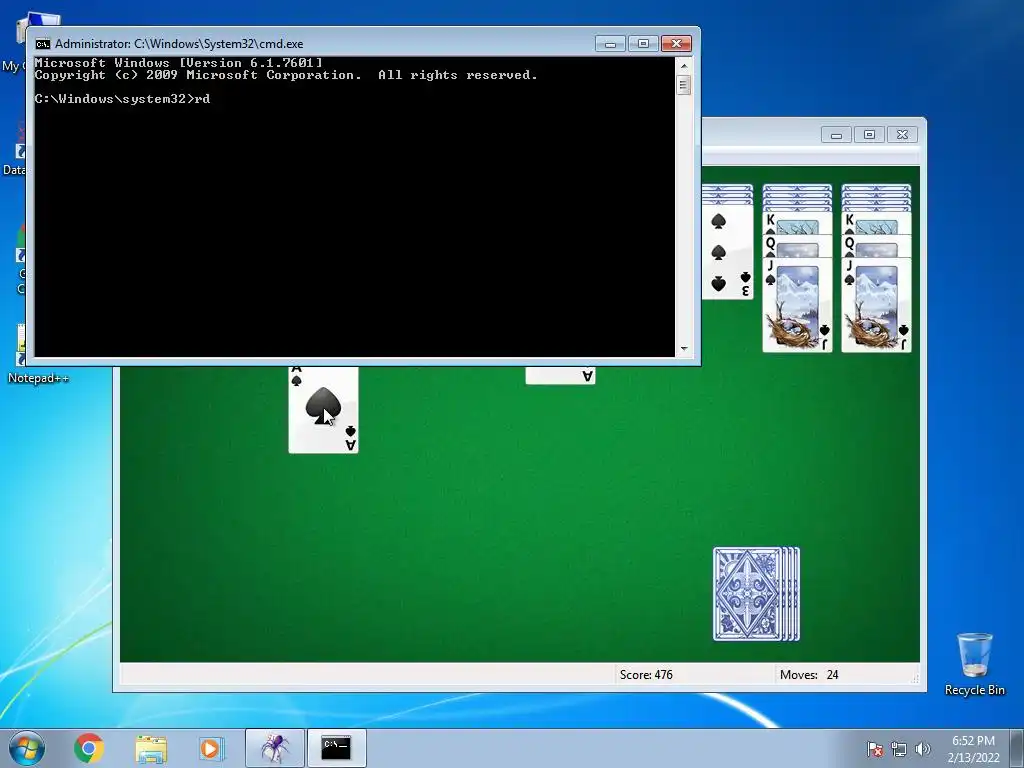Open the Recycle Bin desktop icon
Image resolution: width=1024 pixels, height=768 pixels.
(x=974, y=664)
